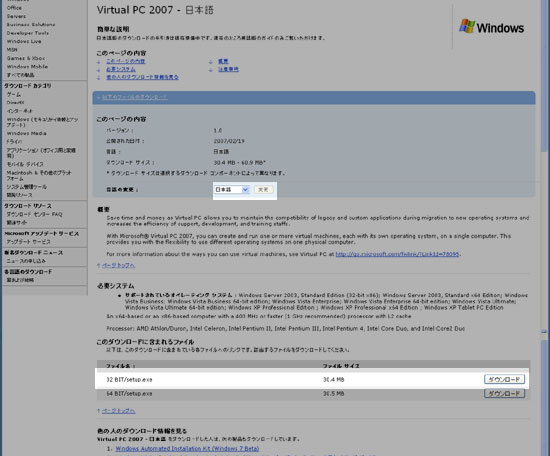Open Windows security updates category link
The width and height of the screenshot is (550, 456).
(42, 122)
